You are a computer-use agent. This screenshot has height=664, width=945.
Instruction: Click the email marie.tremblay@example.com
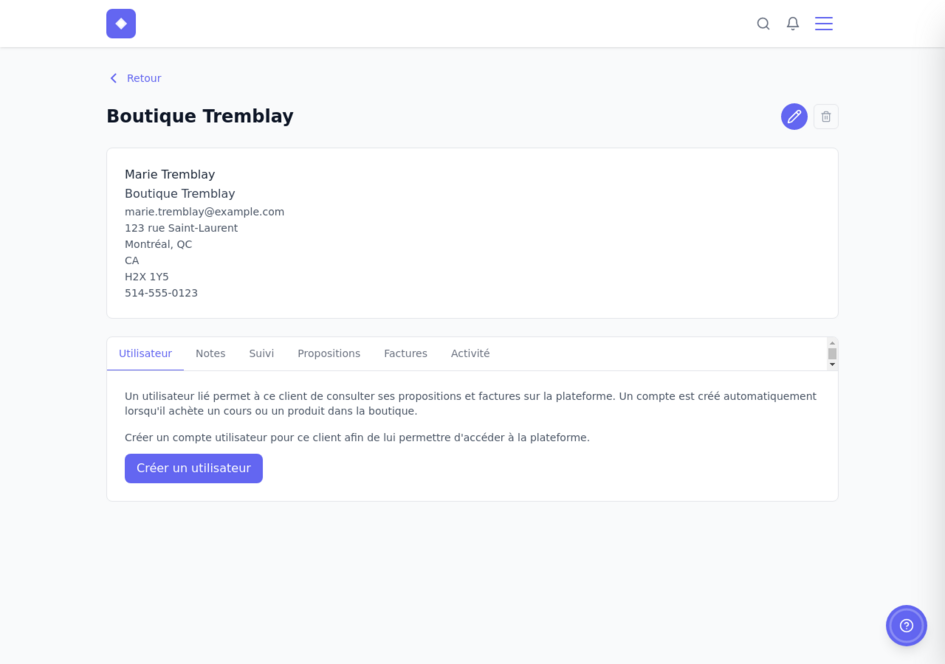pyautogui.click(x=204, y=211)
